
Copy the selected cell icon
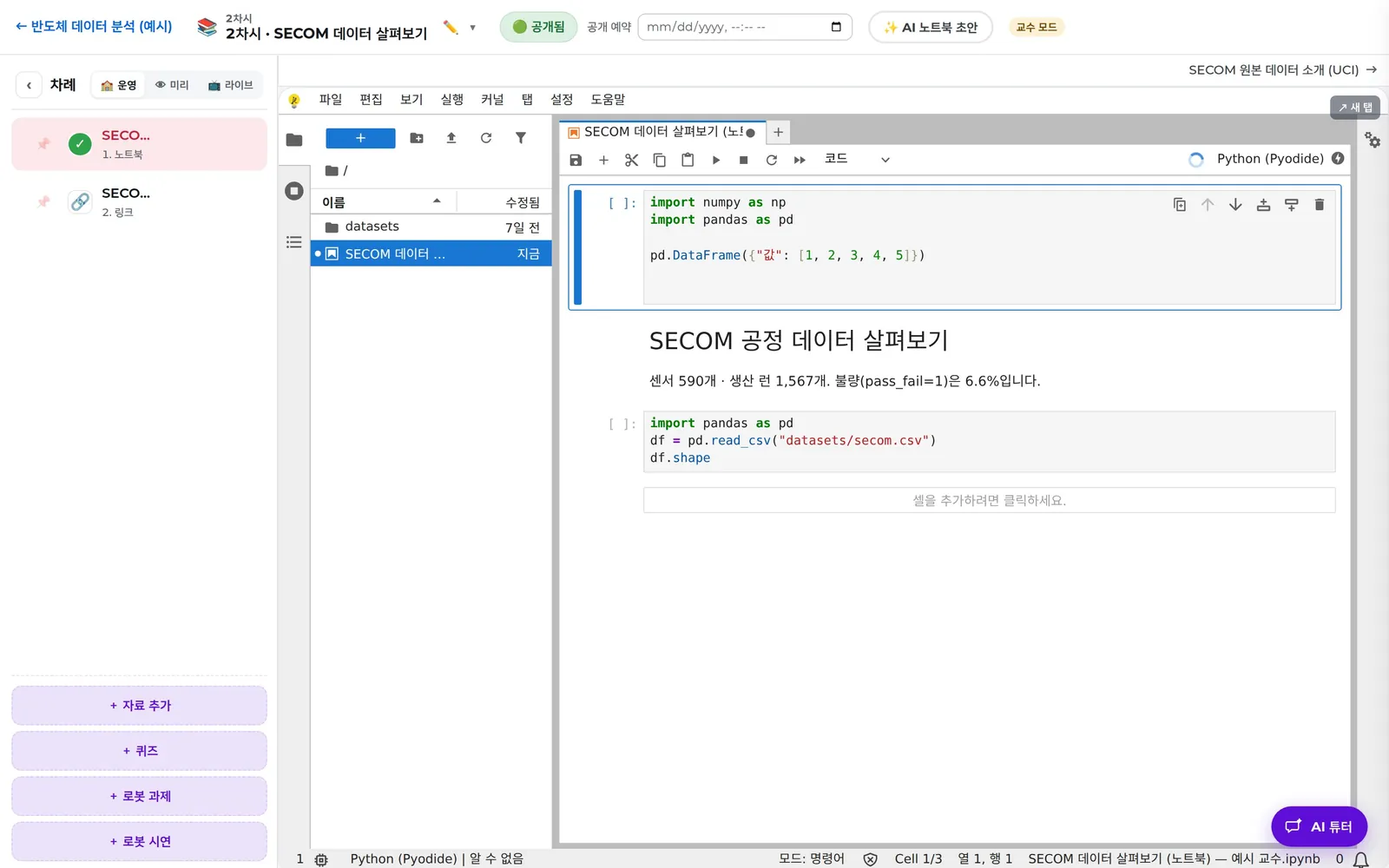click(660, 160)
